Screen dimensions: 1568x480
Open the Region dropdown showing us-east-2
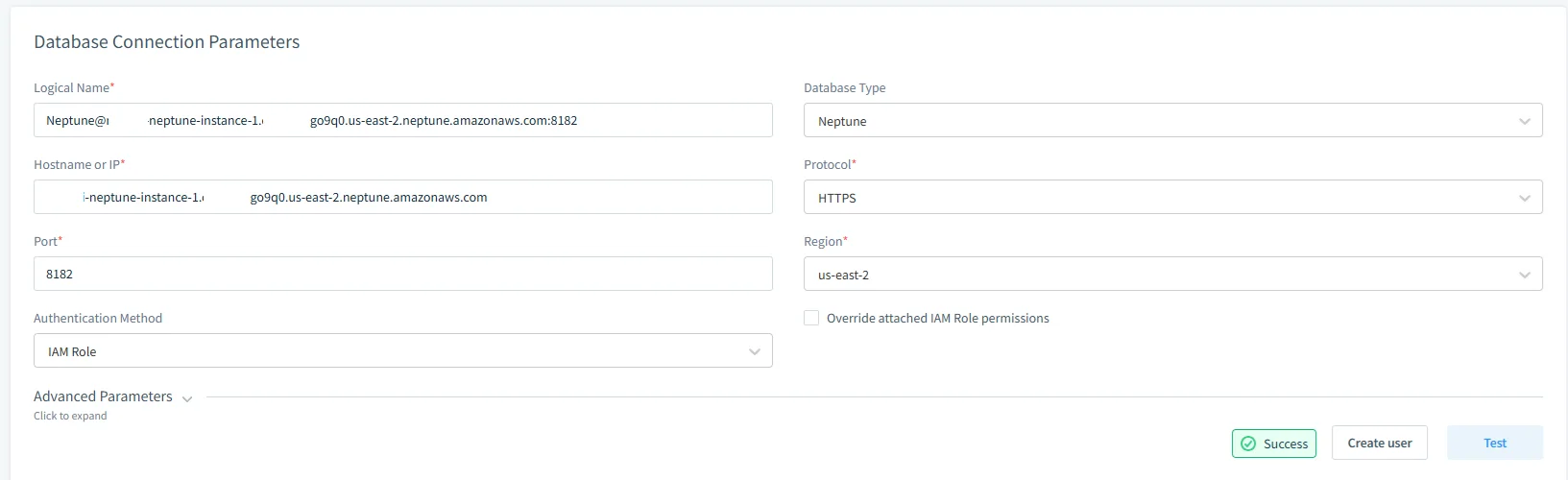coord(1173,275)
